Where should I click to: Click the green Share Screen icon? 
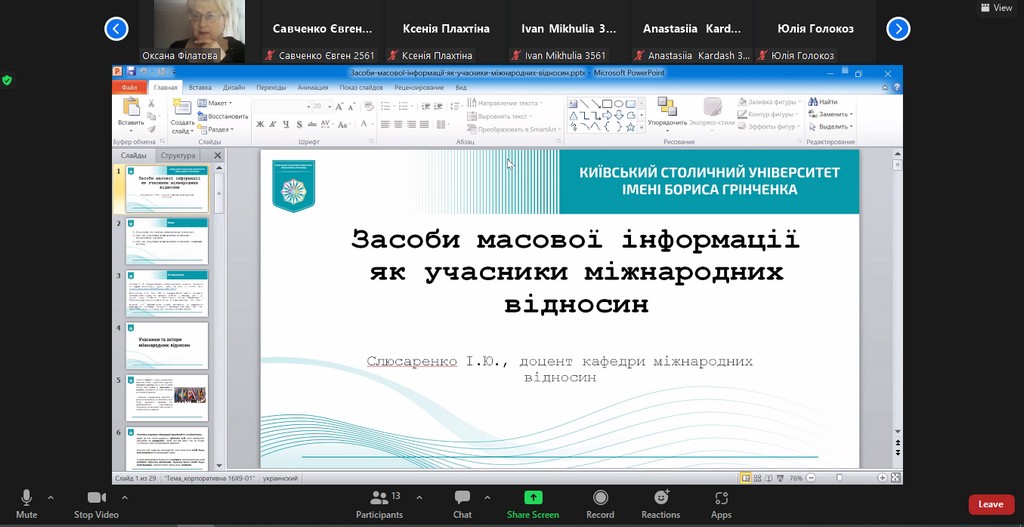(x=533, y=498)
